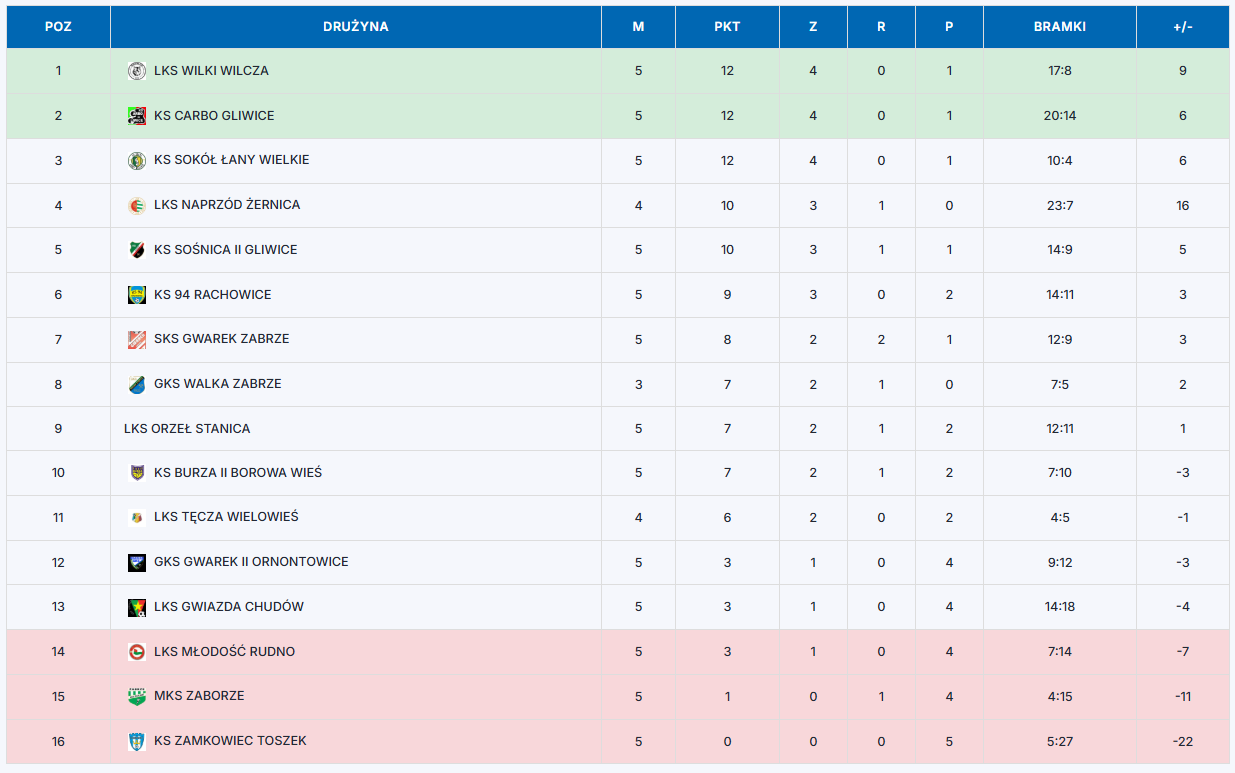Click the +/- column header
Image resolution: width=1235 pixels, height=773 pixels.
1183,27
